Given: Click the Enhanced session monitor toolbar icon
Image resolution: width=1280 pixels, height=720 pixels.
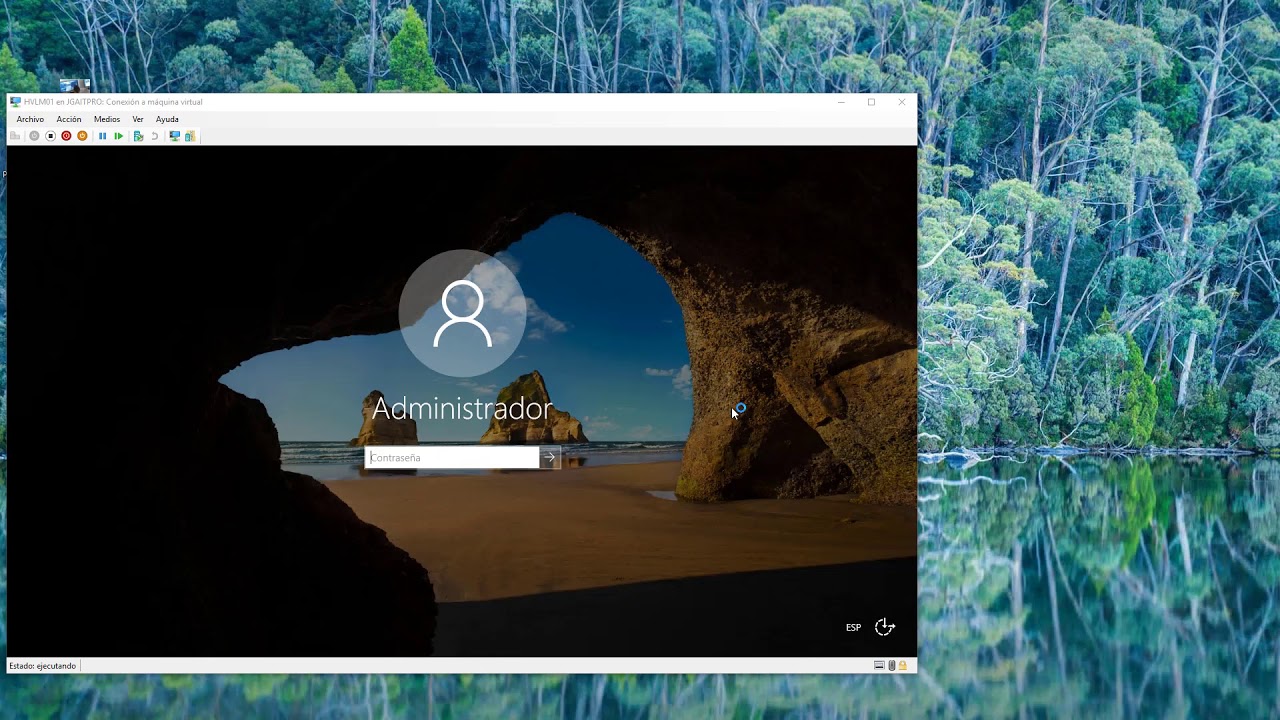Looking at the screenshot, I should [x=174, y=136].
